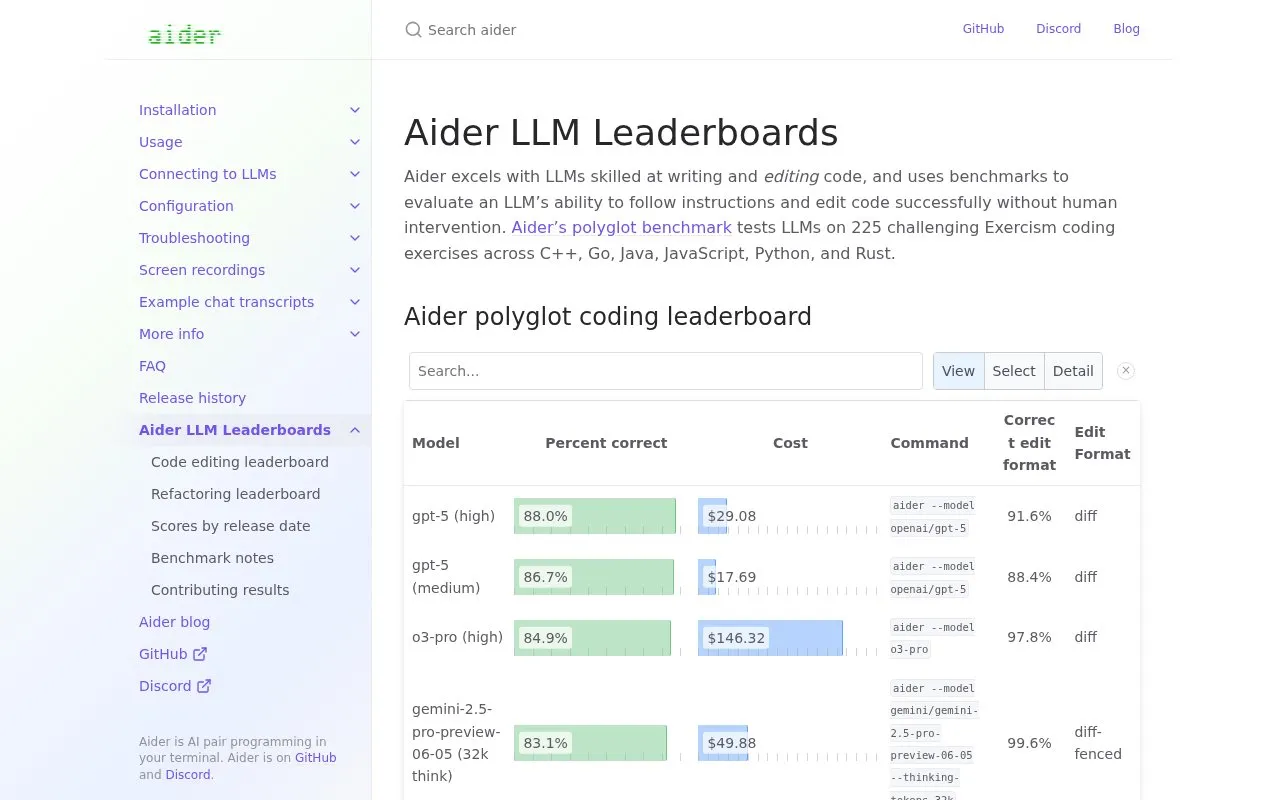Click the gpt-5 (medium) model name
Screen dimensions: 1280x800
coord(446,577)
